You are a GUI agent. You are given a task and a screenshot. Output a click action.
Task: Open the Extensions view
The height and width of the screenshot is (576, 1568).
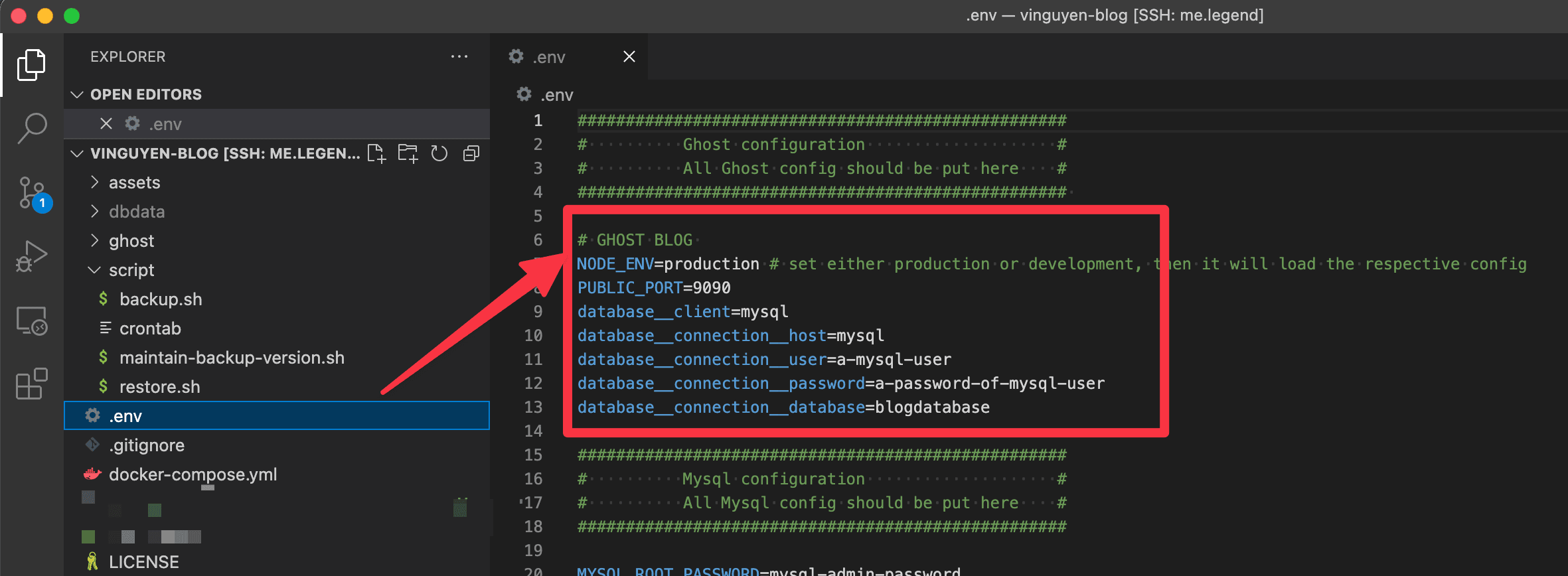click(x=31, y=384)
